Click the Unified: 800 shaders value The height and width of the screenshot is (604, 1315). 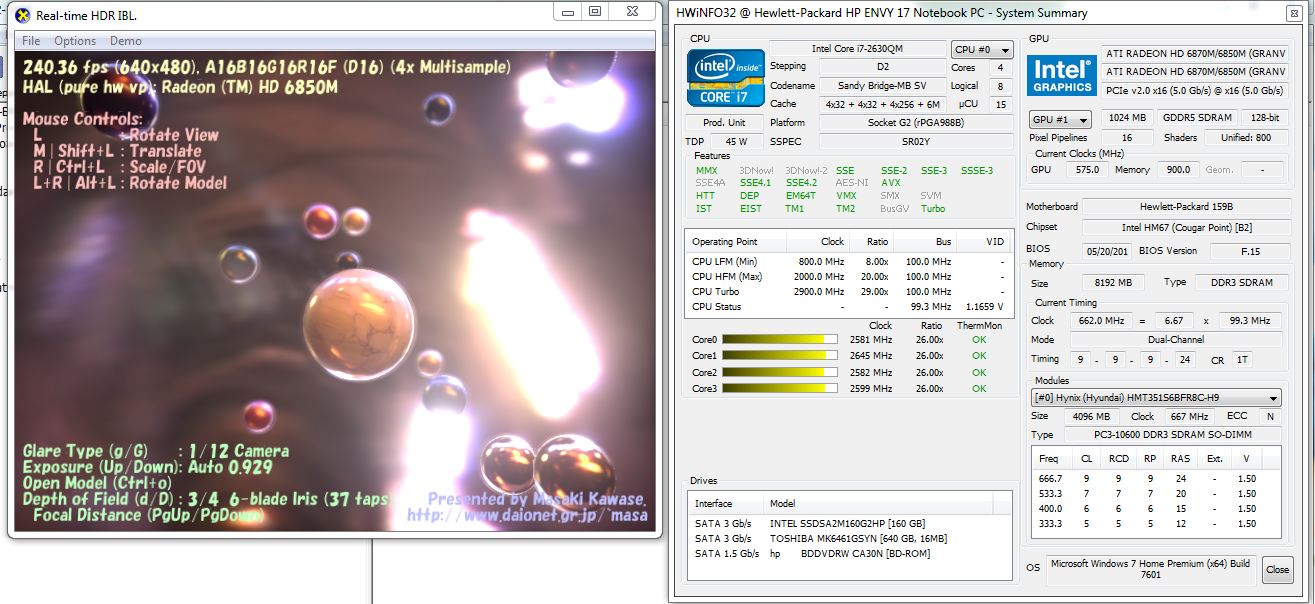(x=1246, y=138)
